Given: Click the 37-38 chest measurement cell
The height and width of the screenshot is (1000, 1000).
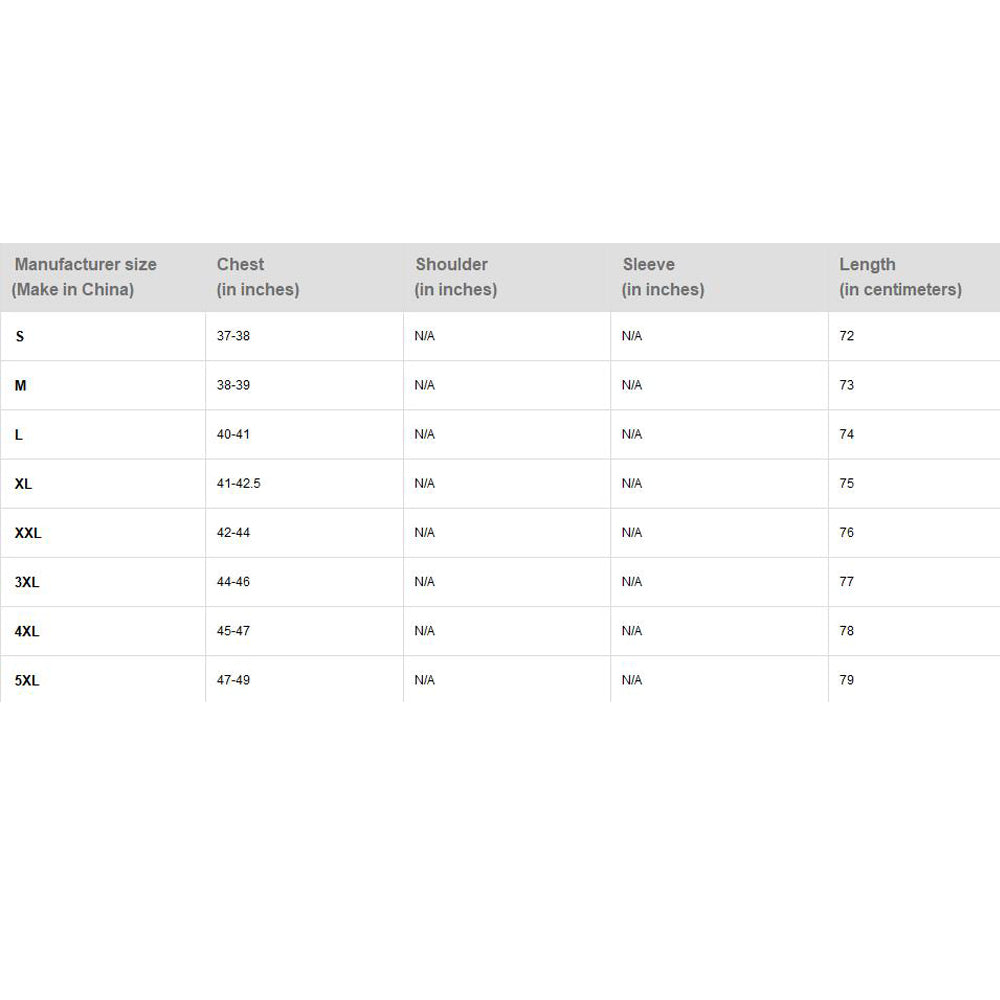Looking at the screenshot, I should tap(233, 336).
